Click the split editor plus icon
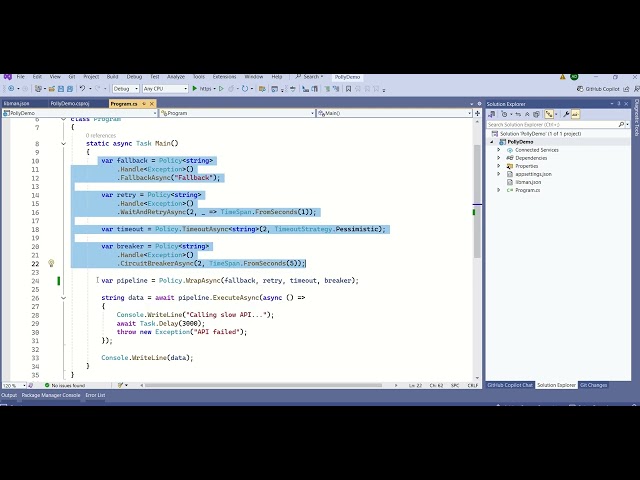The width and height of the screenshot is (640, 480). (x=477, y=113)
